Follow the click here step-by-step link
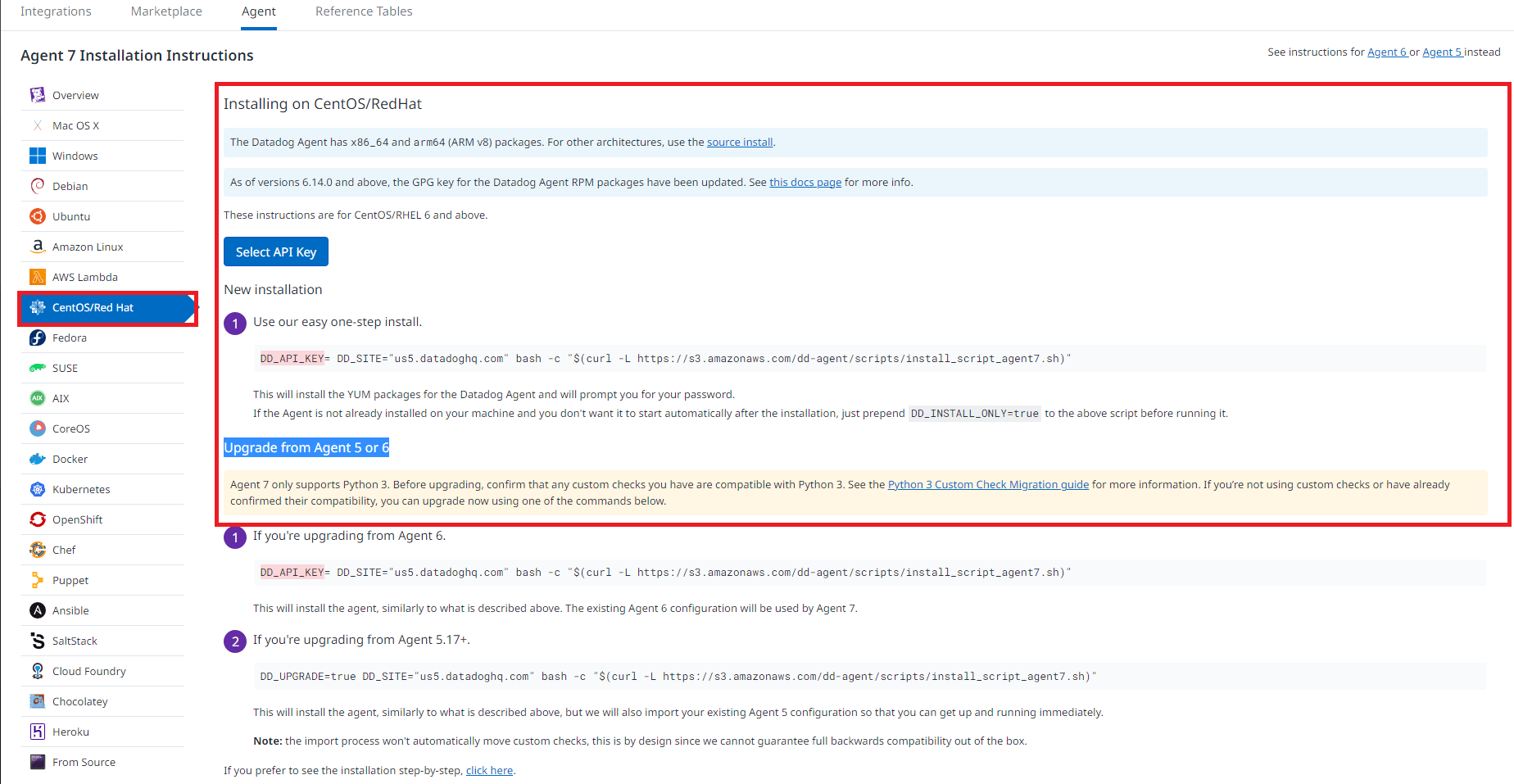This screenshot has height=784, width=1514. pyautogui.click(x=489, y=770)
